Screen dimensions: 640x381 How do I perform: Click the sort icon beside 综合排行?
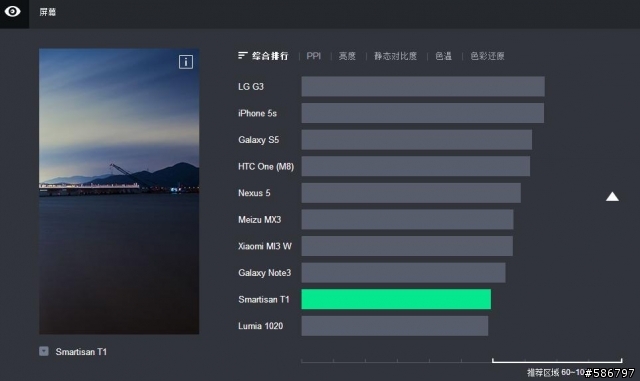[x=242, y=55]
